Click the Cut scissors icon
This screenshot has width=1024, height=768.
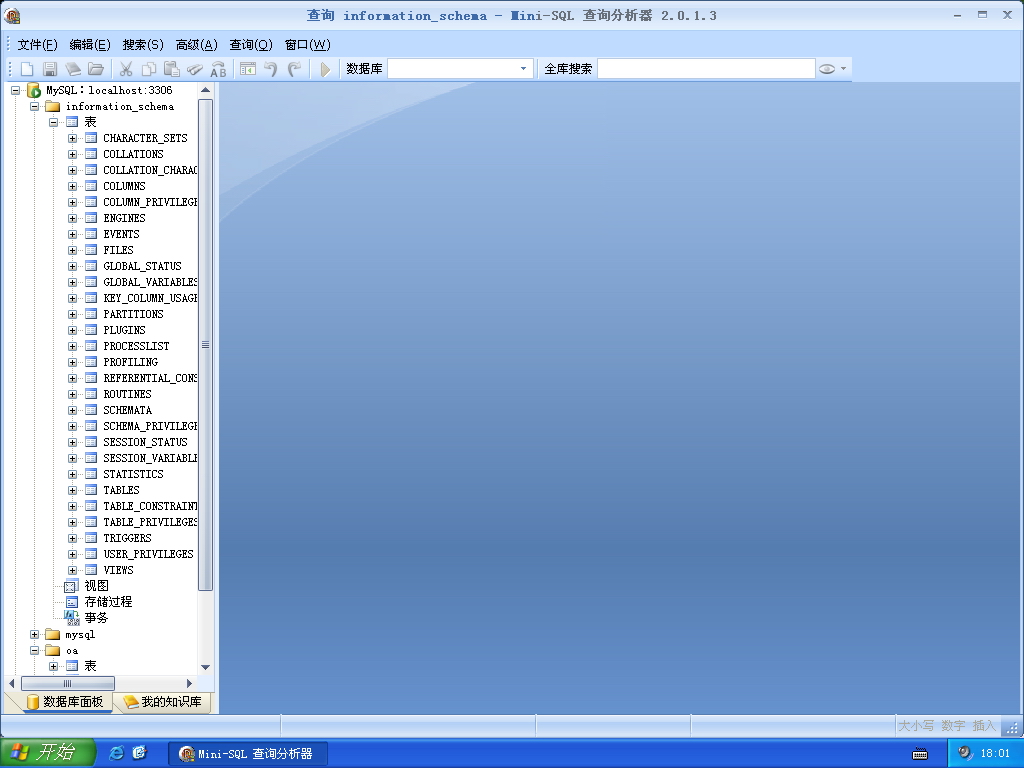126,69
